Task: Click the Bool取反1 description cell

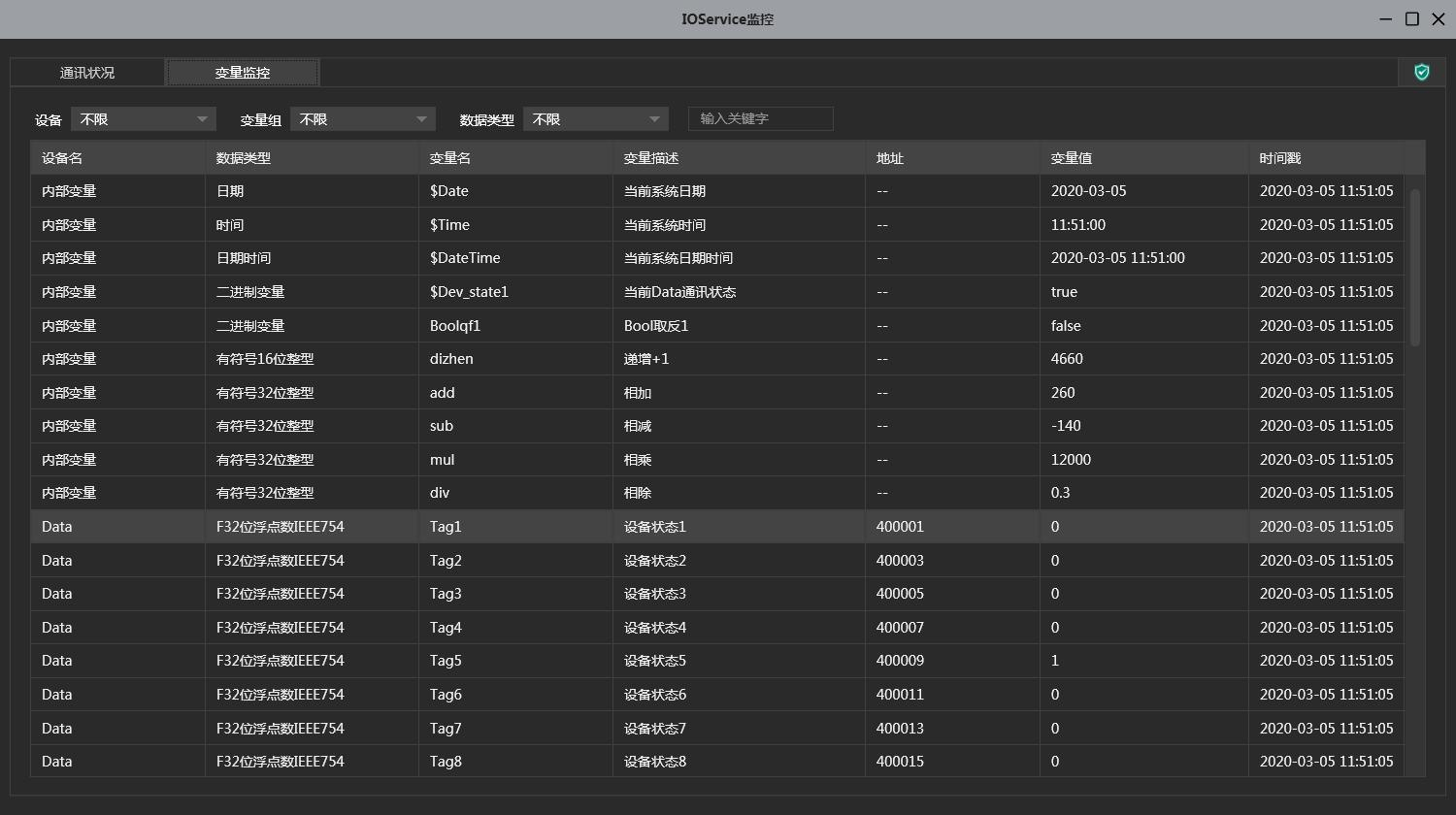Action: point(739,326)
